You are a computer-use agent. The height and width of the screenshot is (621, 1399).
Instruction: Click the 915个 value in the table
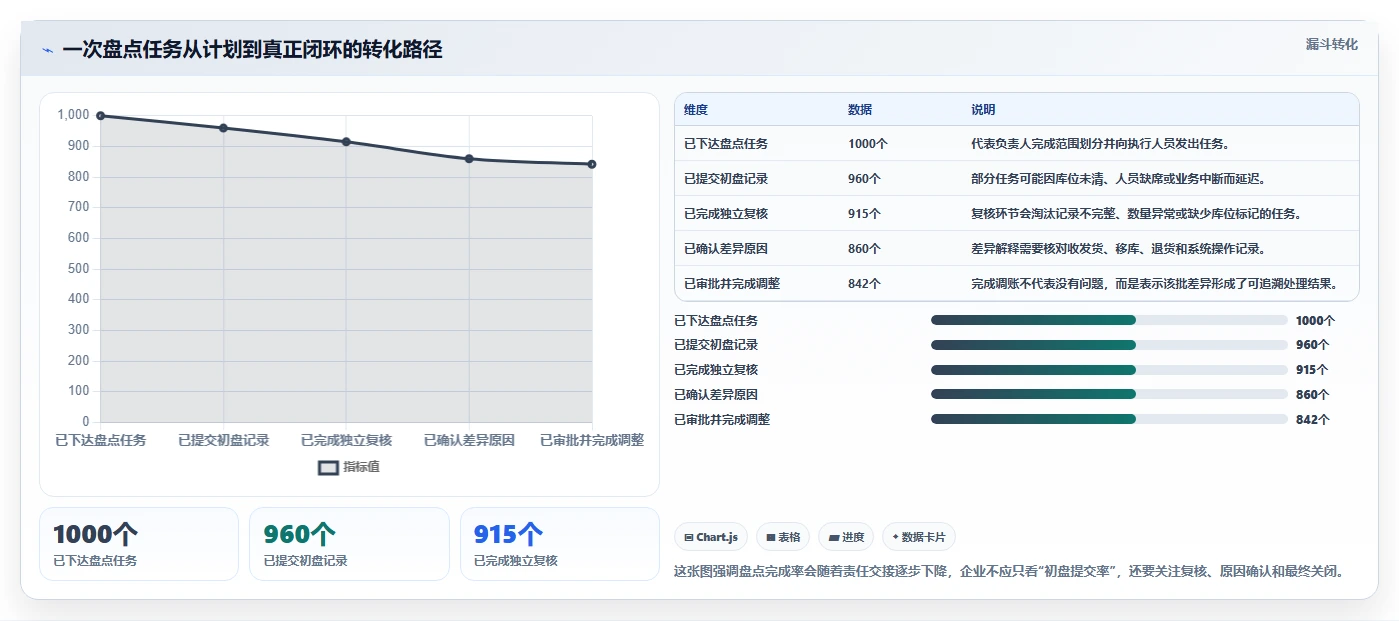coord(864,214)
